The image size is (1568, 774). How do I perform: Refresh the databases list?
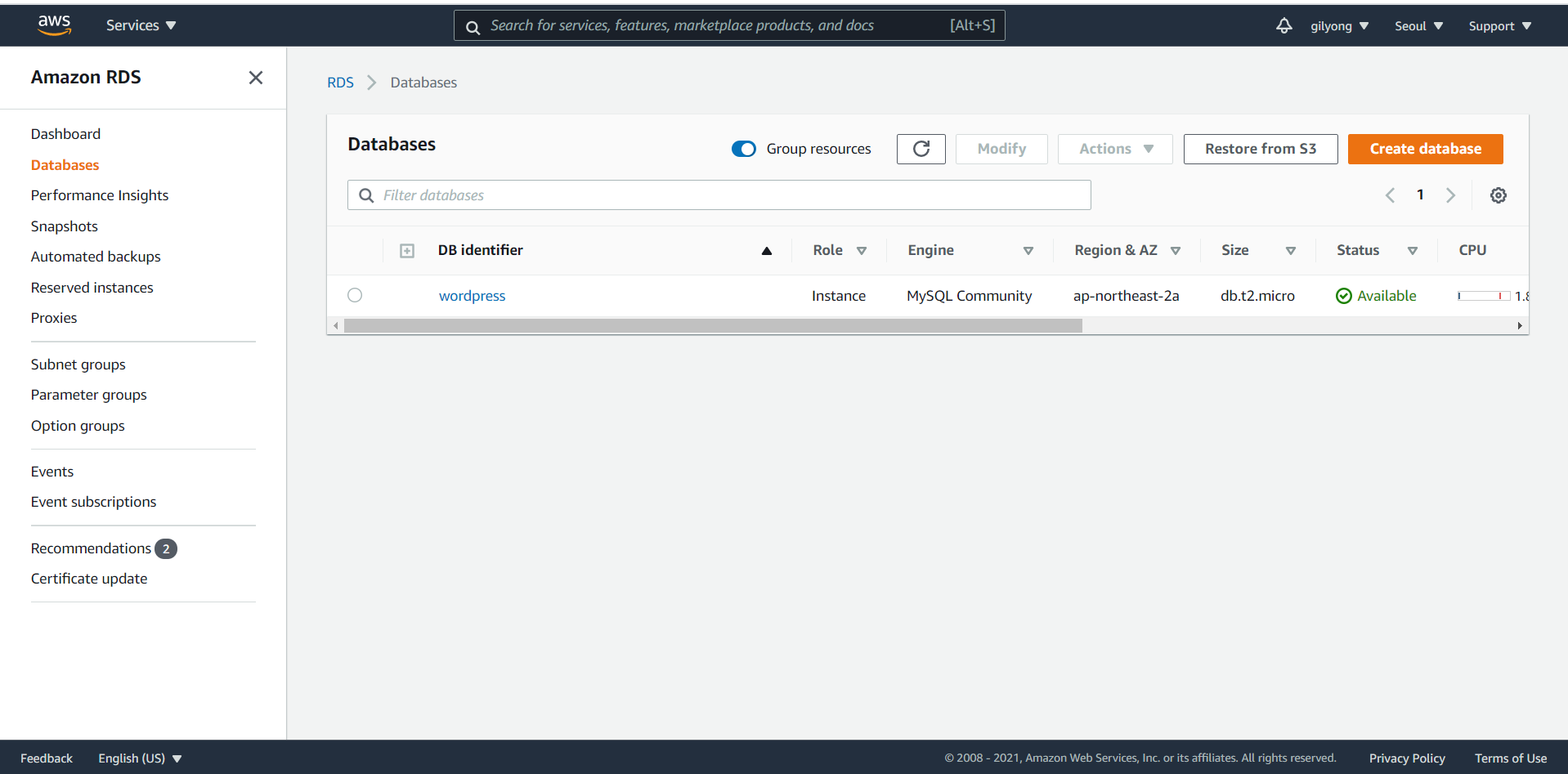coord(921,149)
